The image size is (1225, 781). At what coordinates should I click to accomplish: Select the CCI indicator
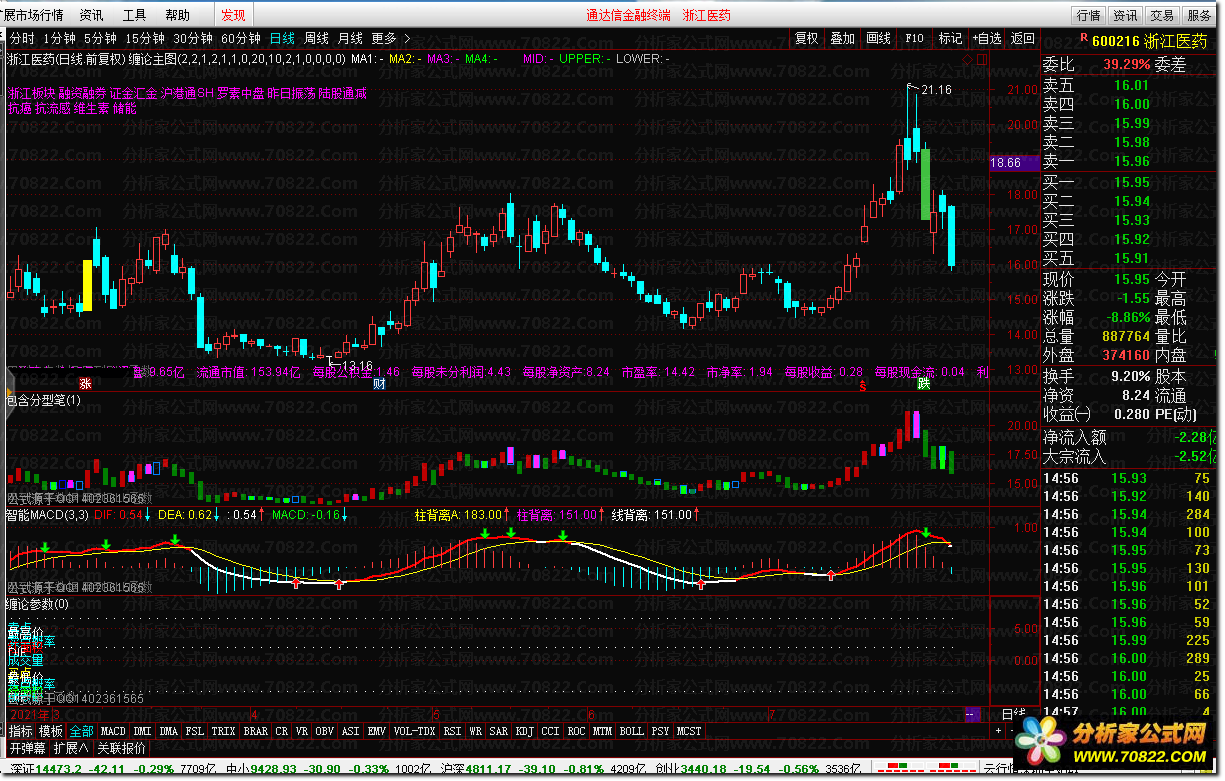[551, 731]
